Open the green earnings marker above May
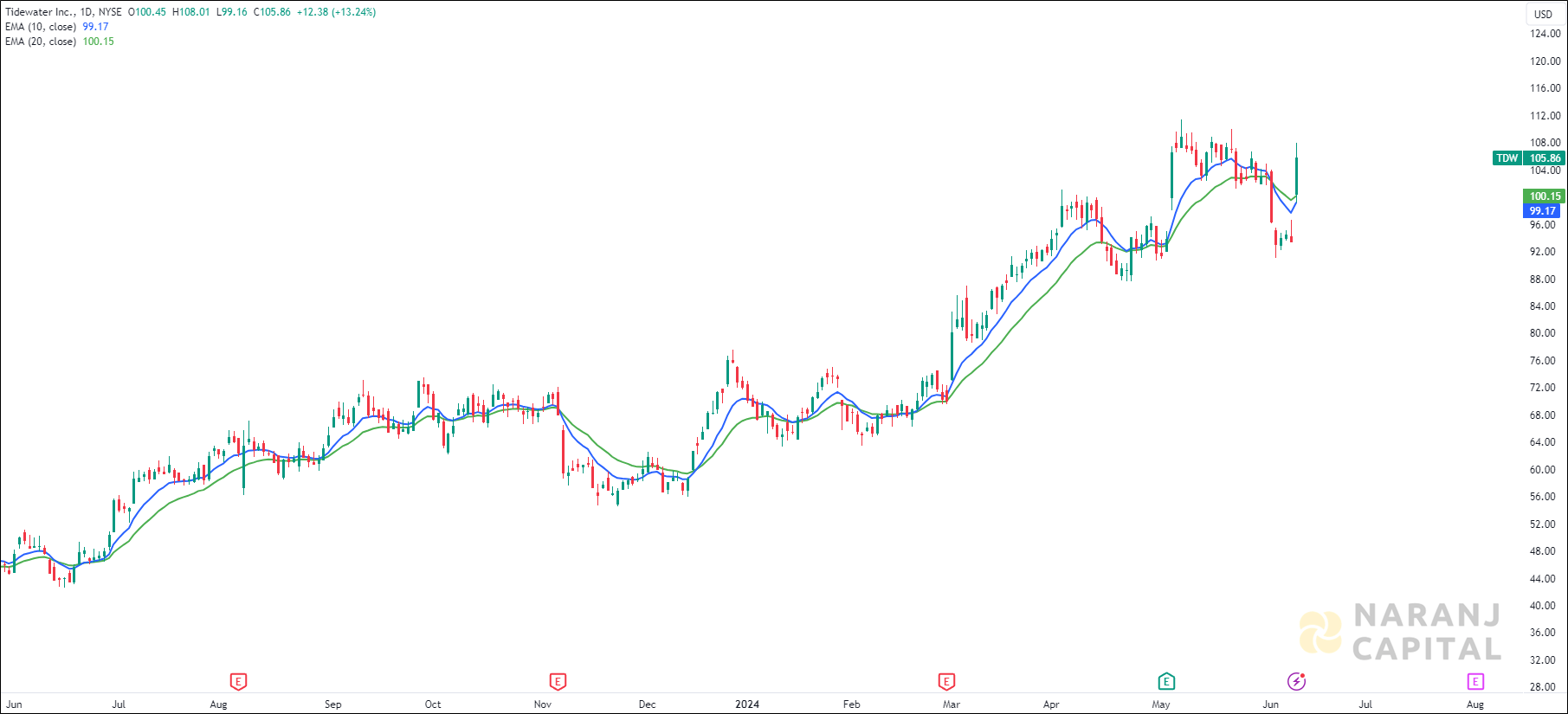Screen dimensions: 1568x714 1166,682
